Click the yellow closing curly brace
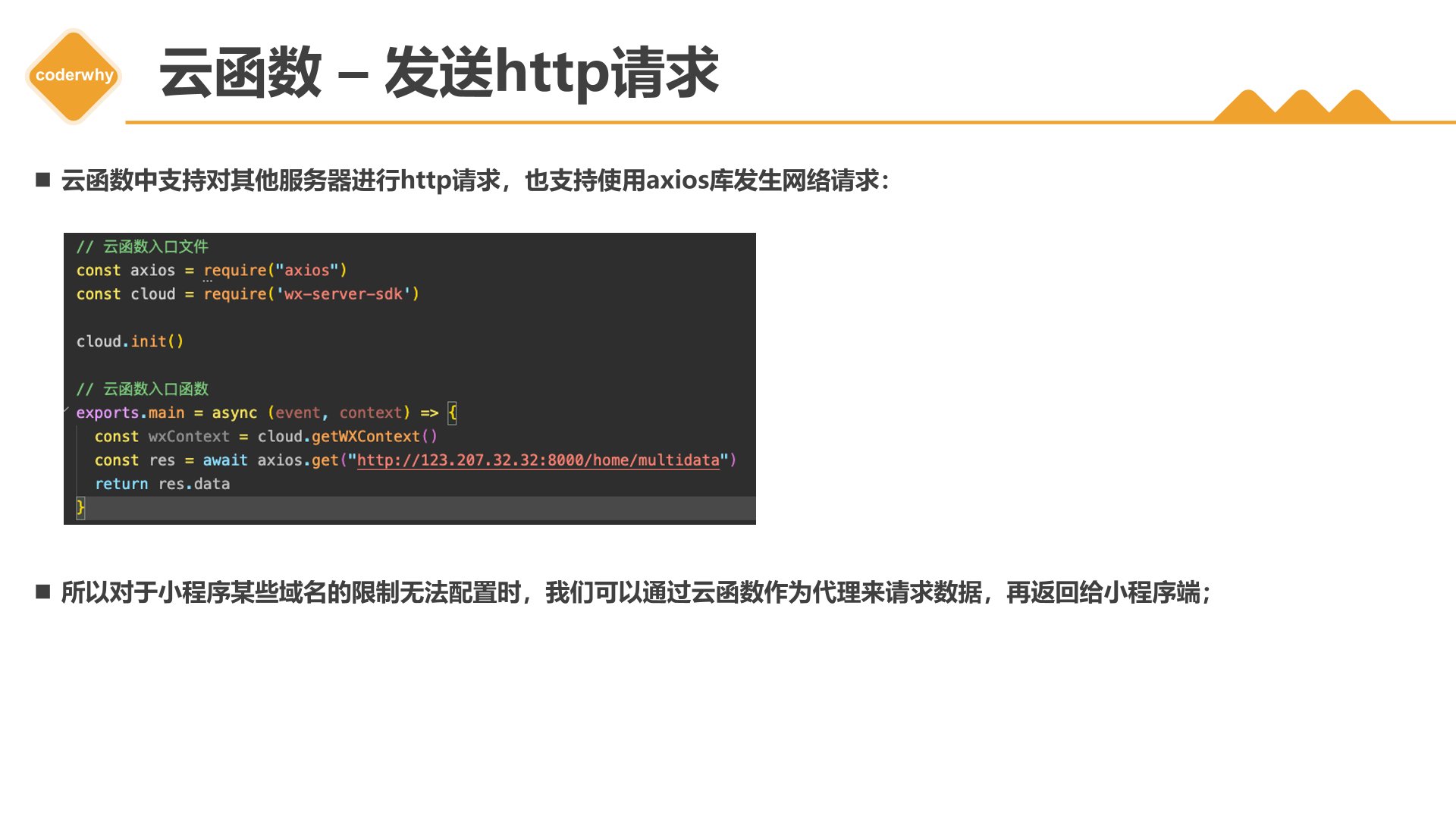 click(x=80, y=507)
